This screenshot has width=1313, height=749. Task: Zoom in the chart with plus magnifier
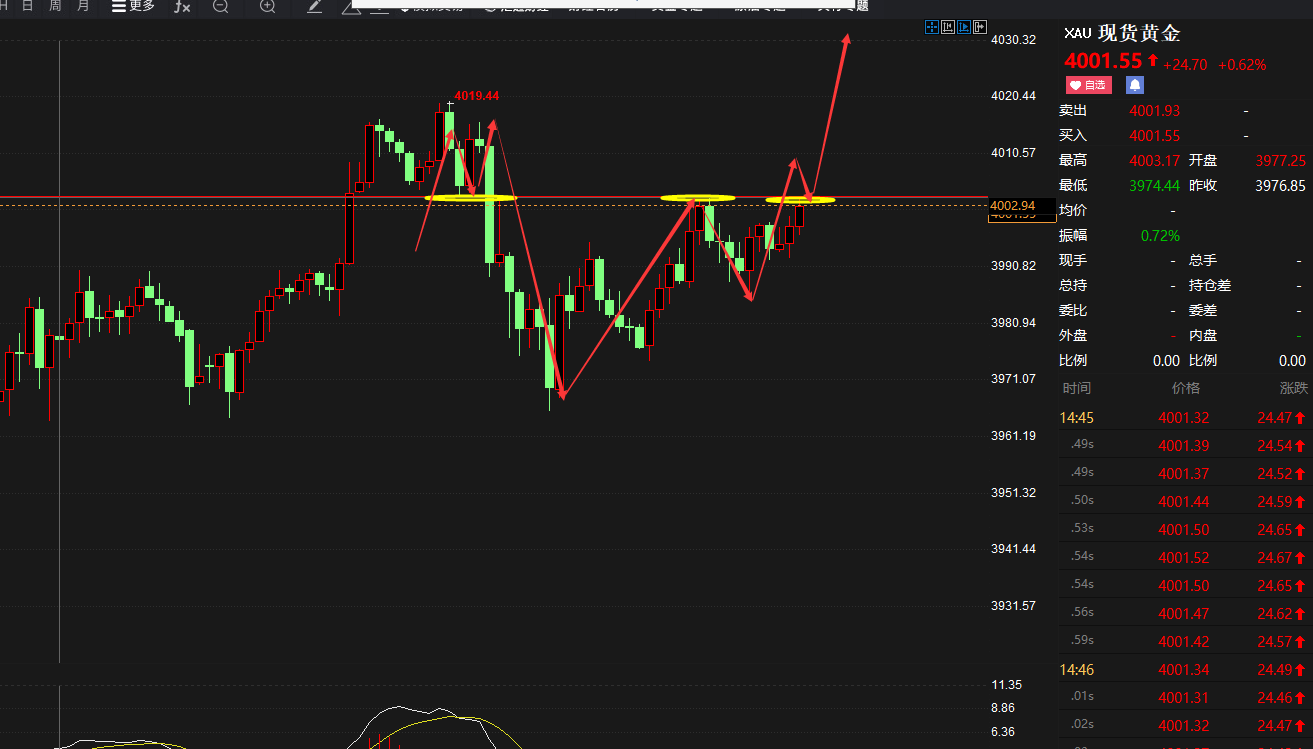(267, 6)
